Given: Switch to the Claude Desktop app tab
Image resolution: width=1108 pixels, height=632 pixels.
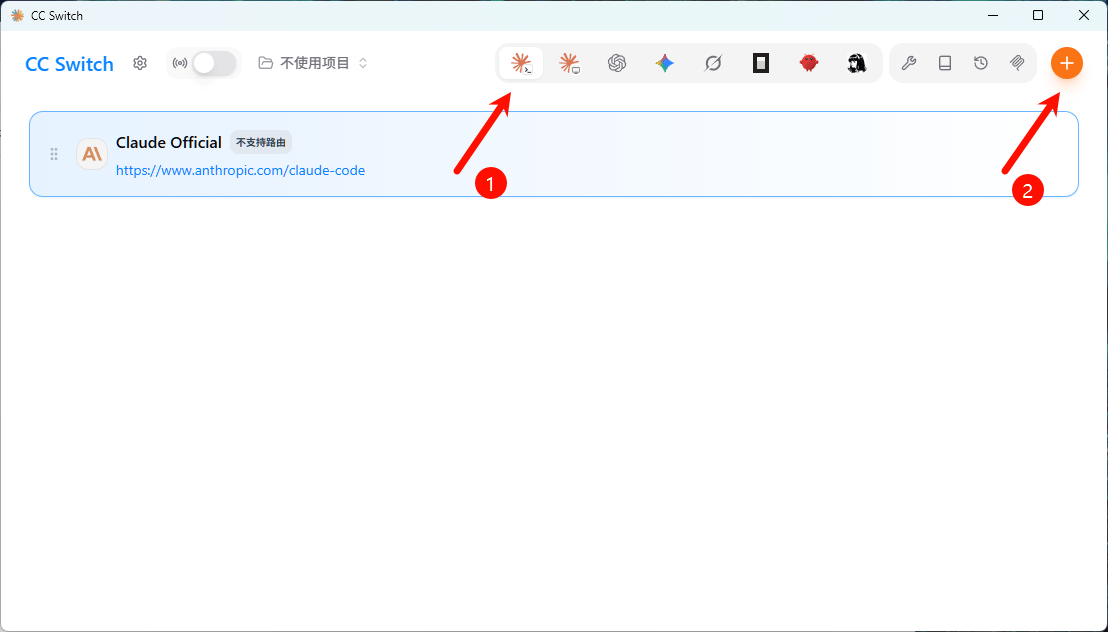Looking at the screenshot, I should coord(570,64).
